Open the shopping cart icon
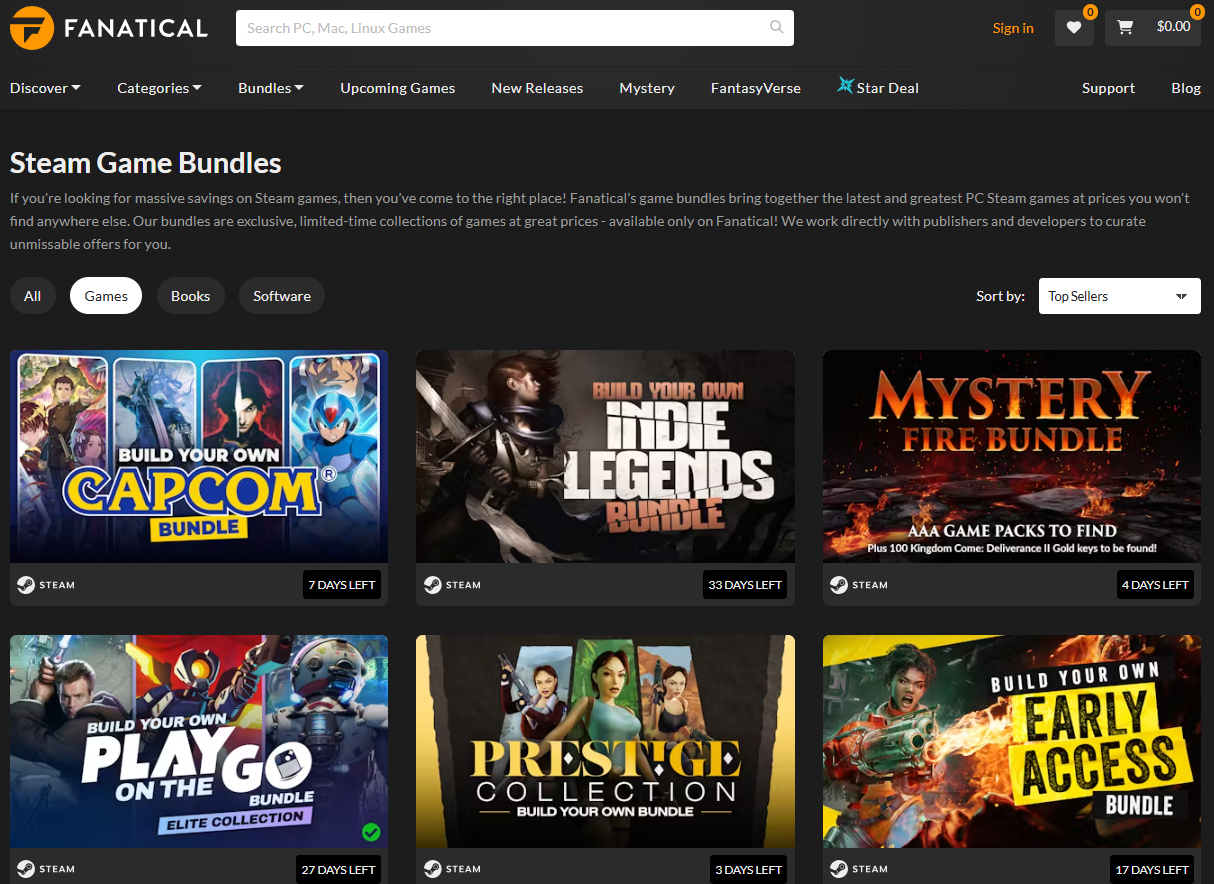Screen dimensions: 1214x884 click(1126, 28)
